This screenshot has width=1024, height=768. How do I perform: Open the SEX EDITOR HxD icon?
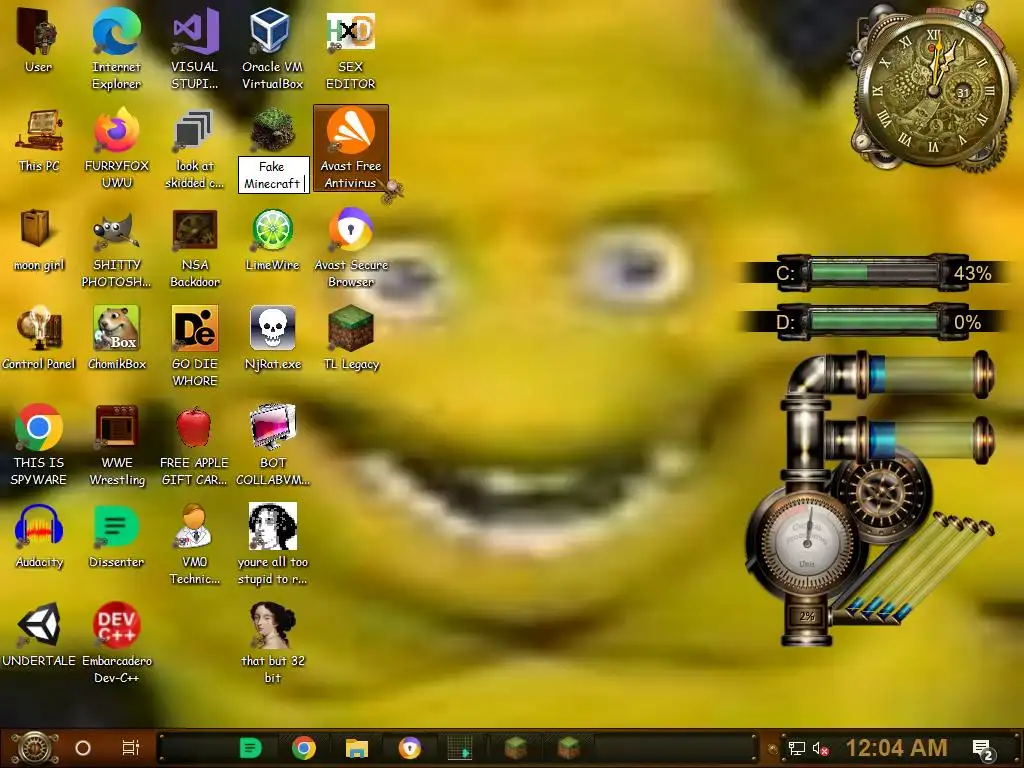[x=351, y=31]
